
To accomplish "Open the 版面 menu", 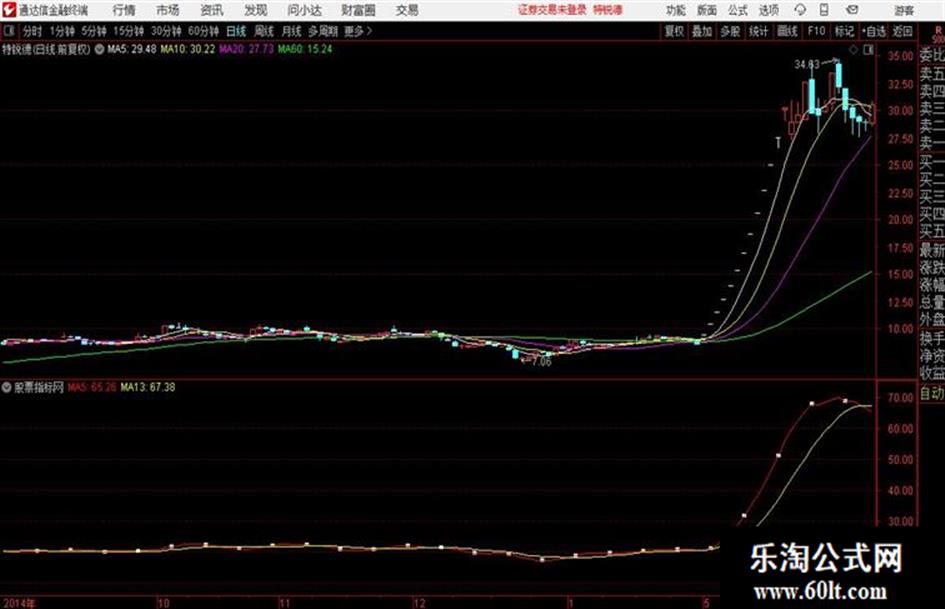I will tap(706, 10).
